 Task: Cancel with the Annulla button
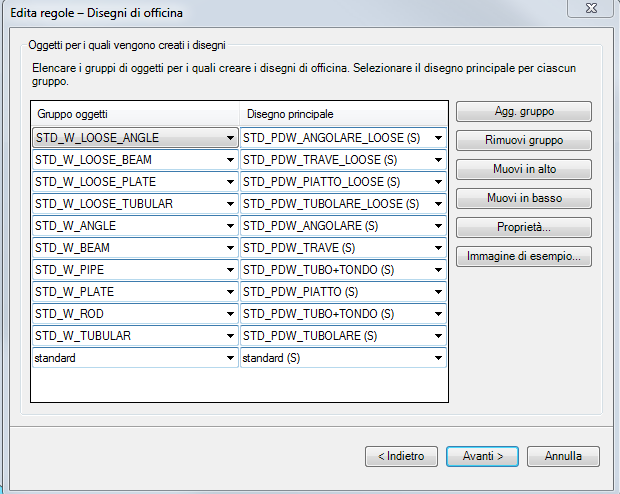[x=563, y=456]
